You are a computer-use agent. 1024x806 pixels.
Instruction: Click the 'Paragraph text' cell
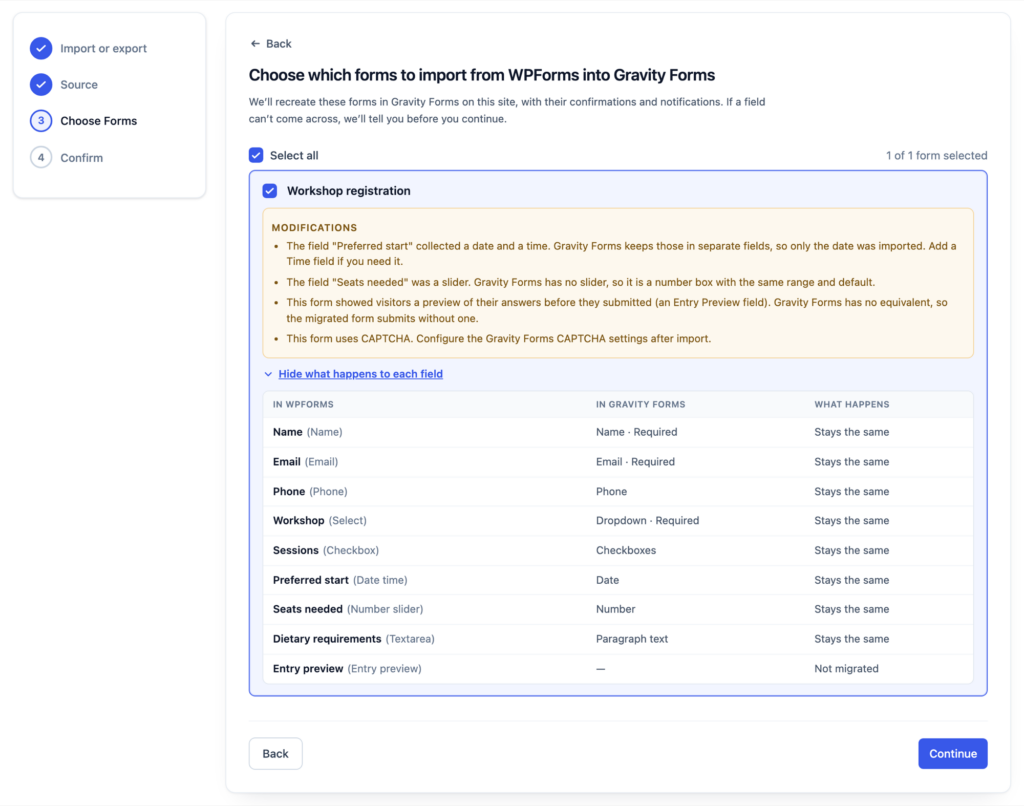(632, 639)
